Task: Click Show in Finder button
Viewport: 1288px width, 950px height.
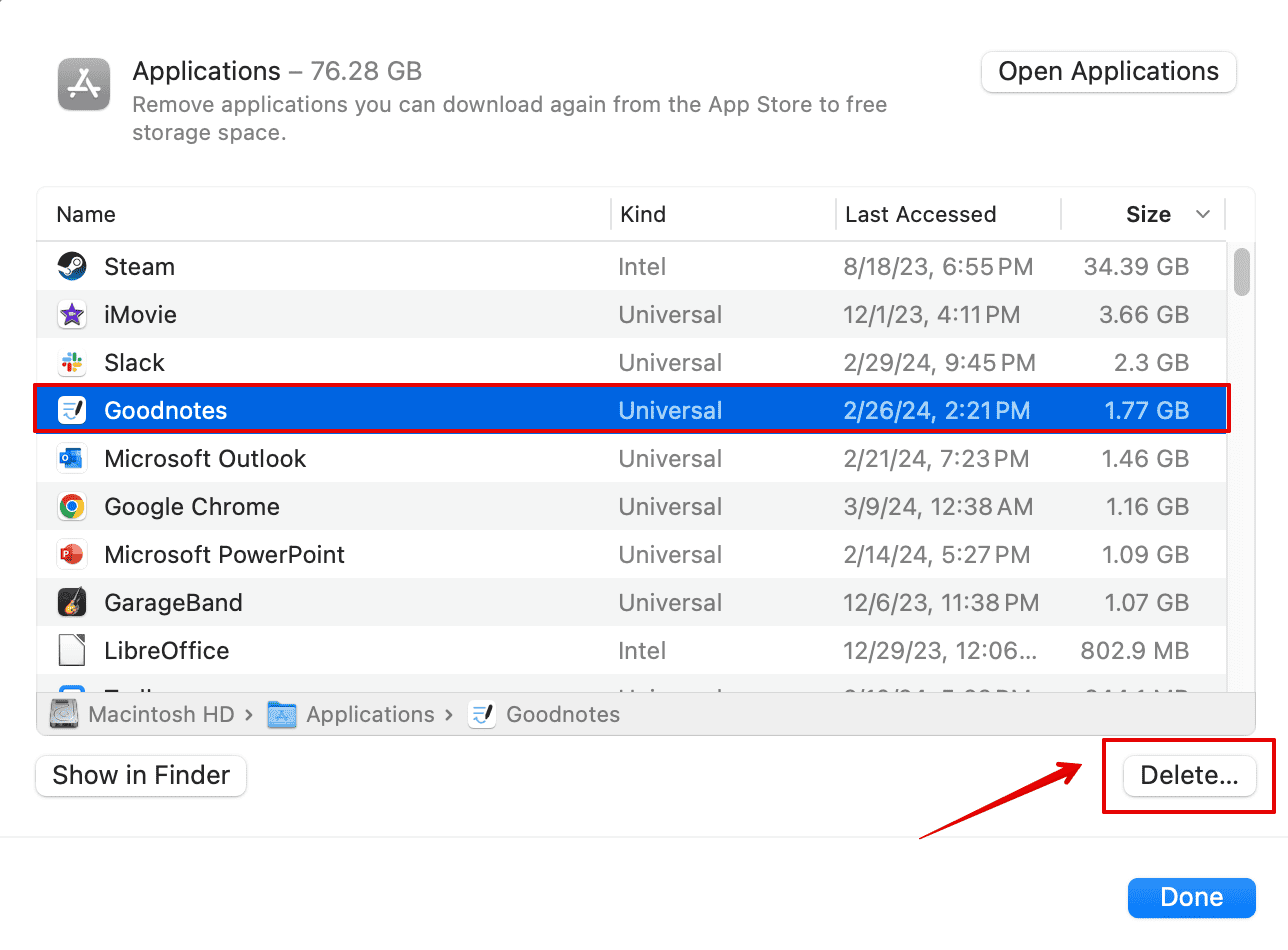Action: pos(141,775)
